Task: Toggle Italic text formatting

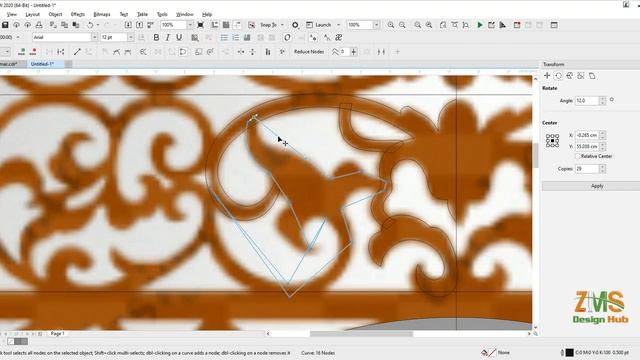Action: coord(167,38)
